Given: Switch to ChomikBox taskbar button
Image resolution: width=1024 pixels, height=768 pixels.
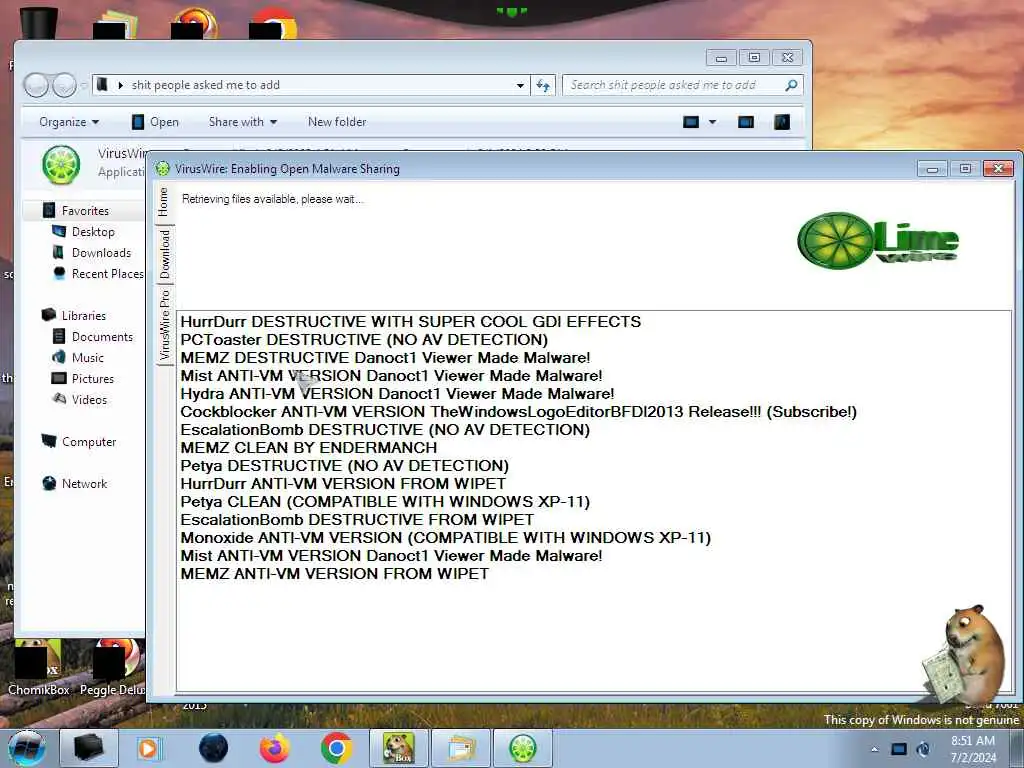Looking at the screenshot, I should click(398, 748).
